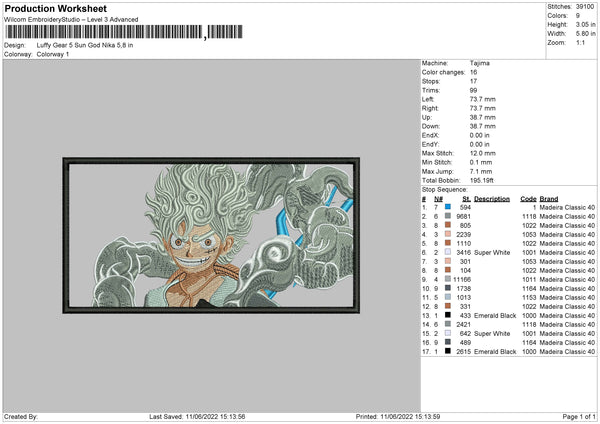
Task: Click the 'Colorway 1' value
Action: point(53,54)
